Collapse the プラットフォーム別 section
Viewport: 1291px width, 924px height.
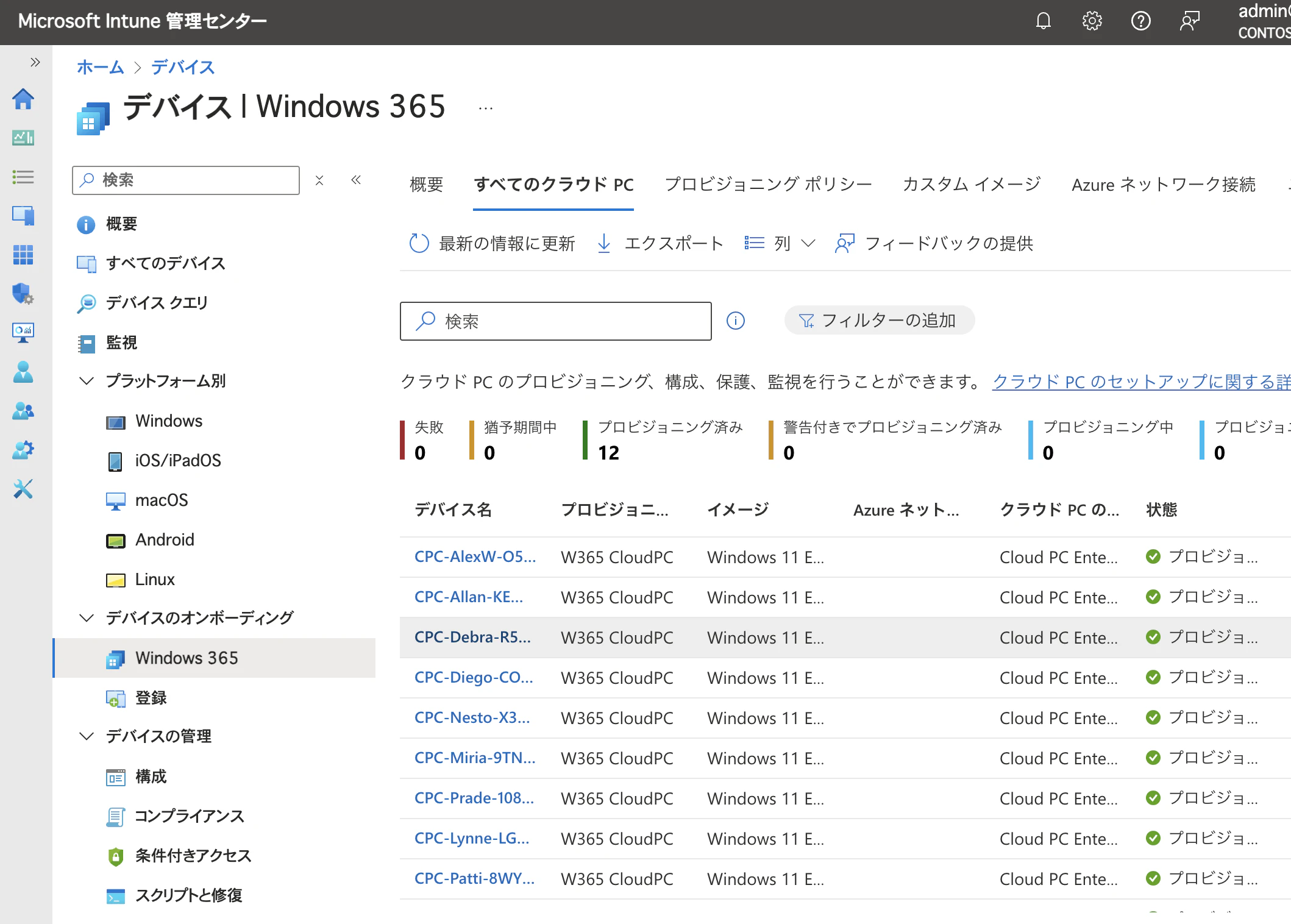pyautogui.click(x=87, y=381)
